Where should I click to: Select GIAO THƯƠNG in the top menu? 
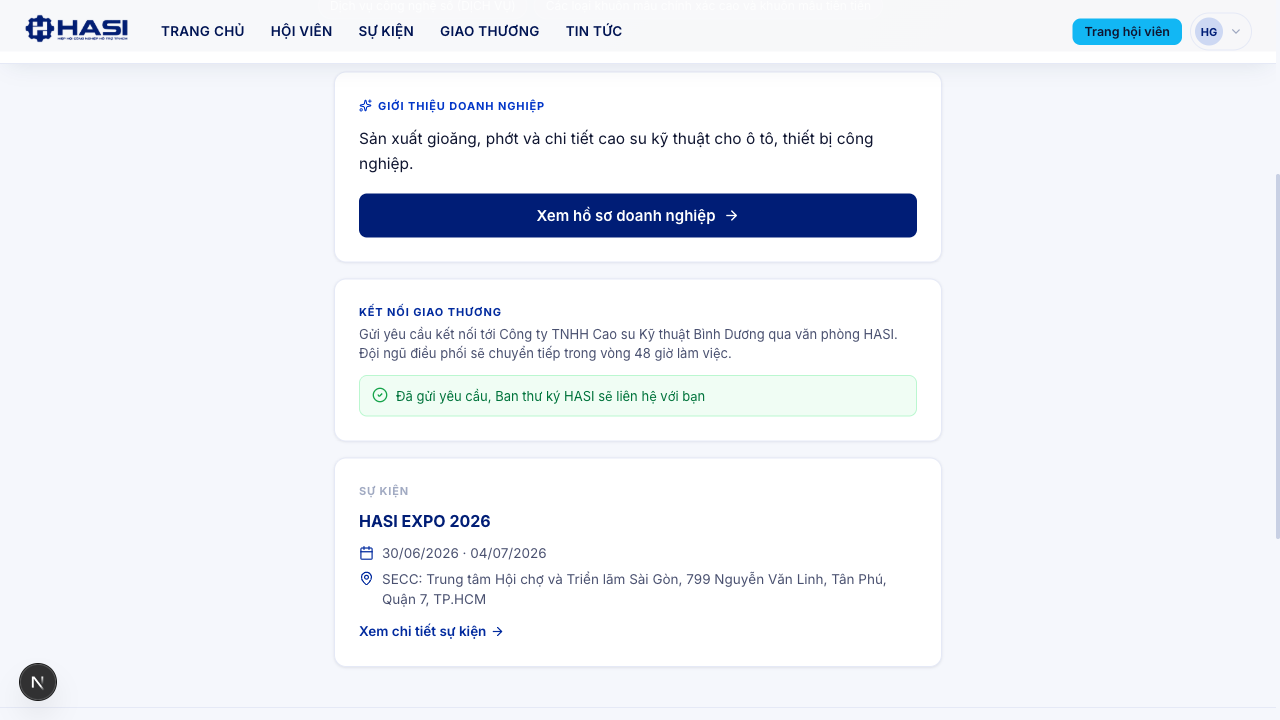click(490, 31)
